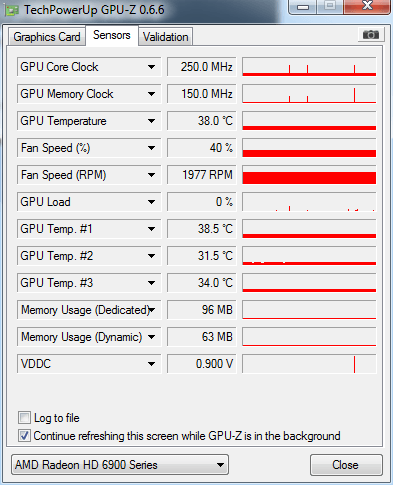Screen dimensions: 393x485
Task: Click the GPU-Z app icon in title bar
Action: pos(12,10)
